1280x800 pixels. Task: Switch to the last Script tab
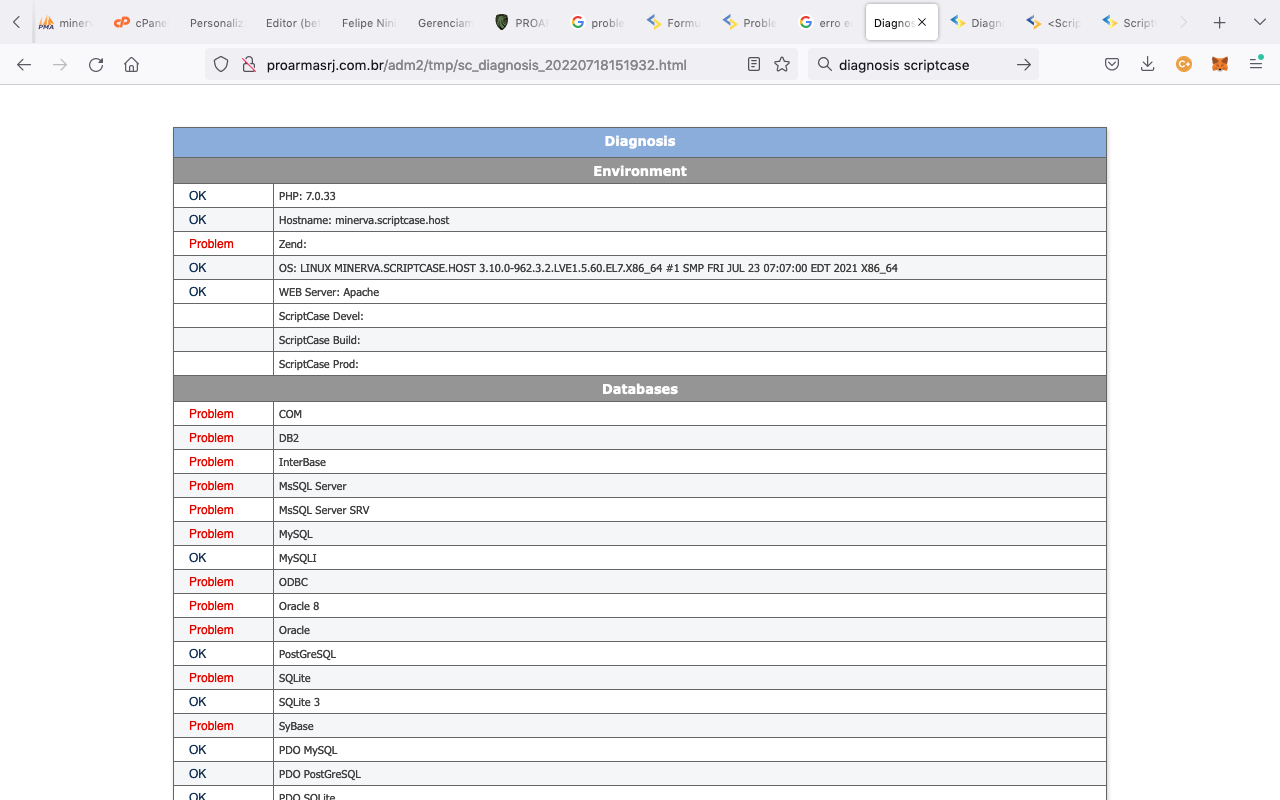click(1130, 22)
